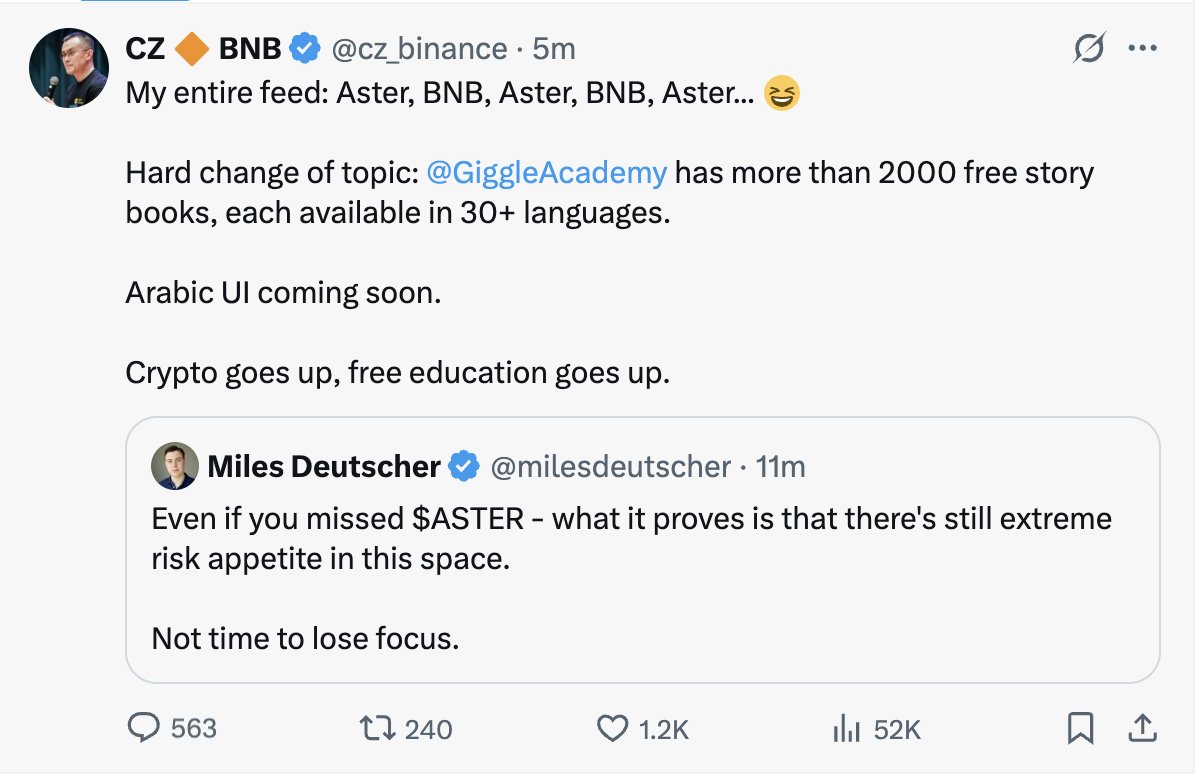
Task: Click CZ's profile picture
Action: coord(69,67)
